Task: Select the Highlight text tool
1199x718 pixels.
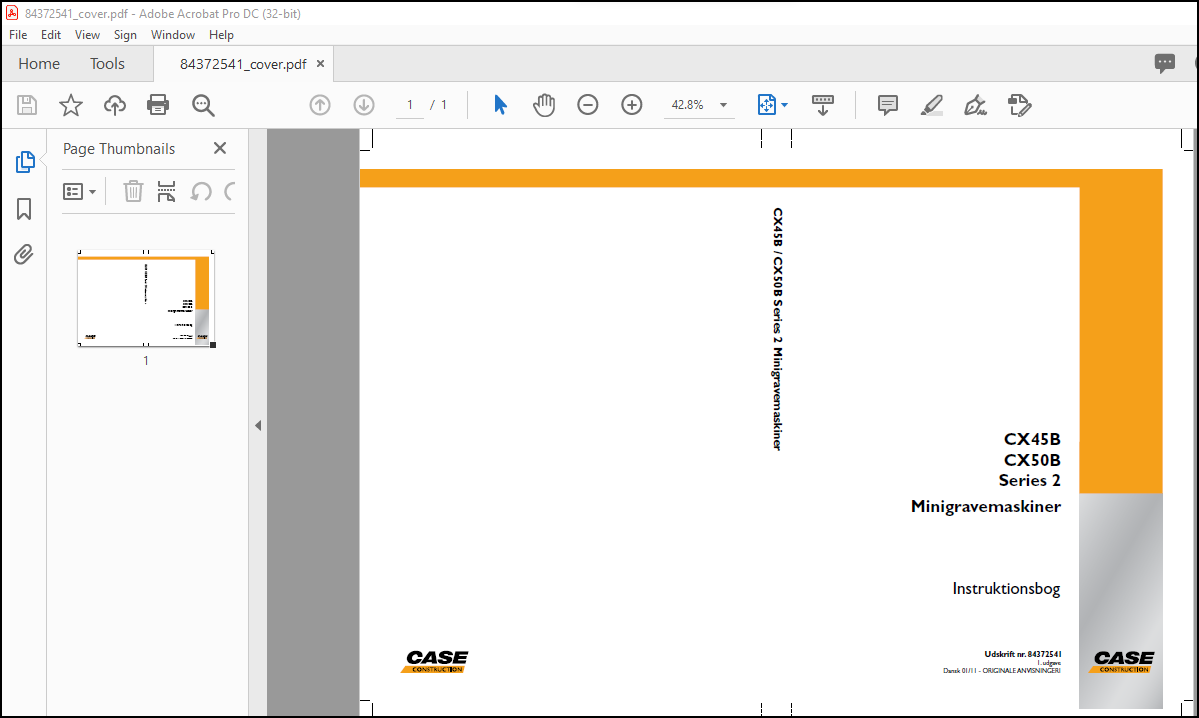Action: tap(931, 105)
